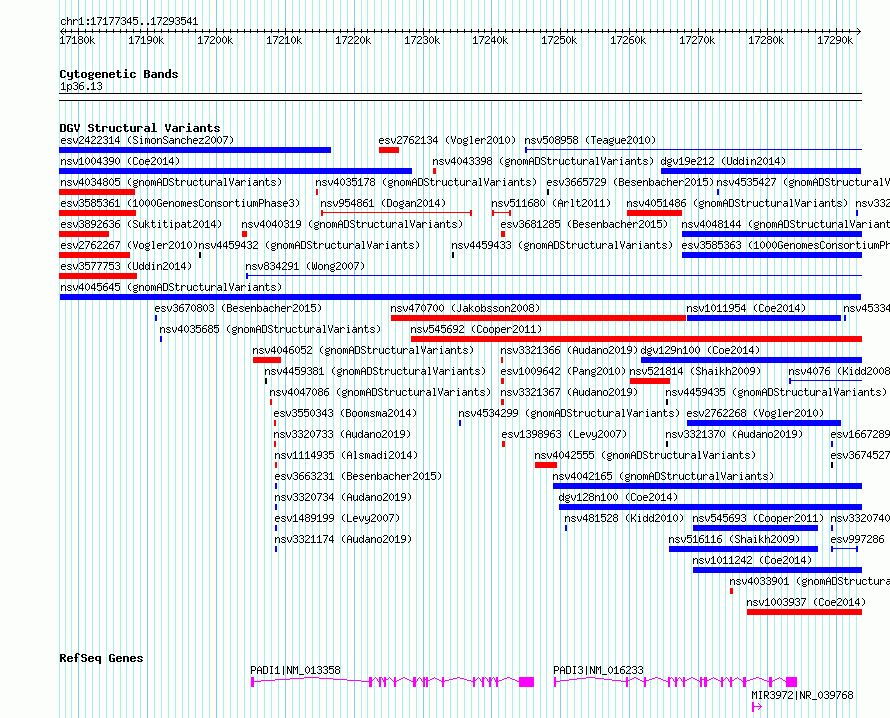
Task: Select the nsv4459381 gnomAD variant label
Action: (x=375, y=371)
